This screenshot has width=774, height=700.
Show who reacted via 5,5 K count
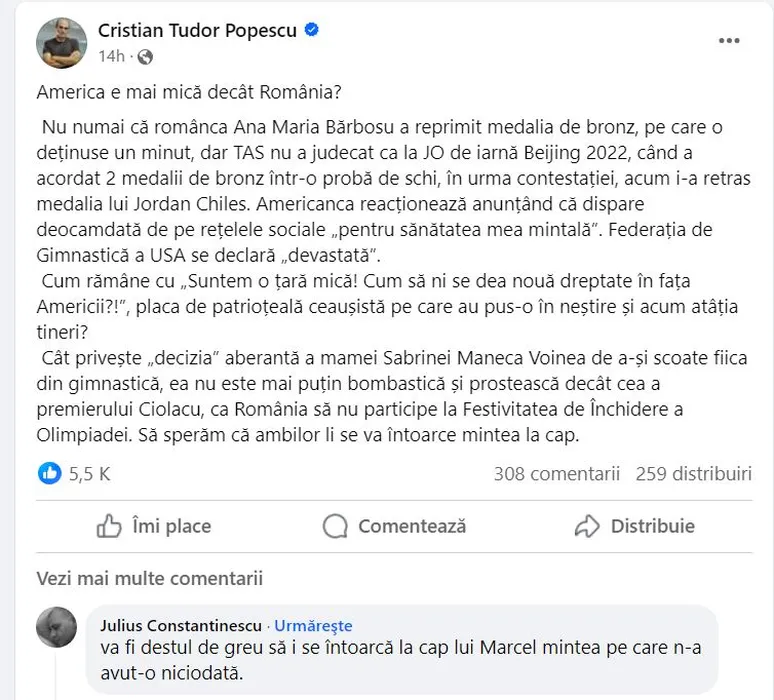tap(89, 474)
